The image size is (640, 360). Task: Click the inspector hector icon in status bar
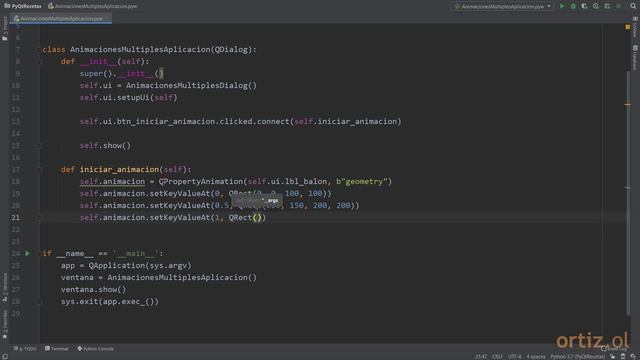point(623,356)
